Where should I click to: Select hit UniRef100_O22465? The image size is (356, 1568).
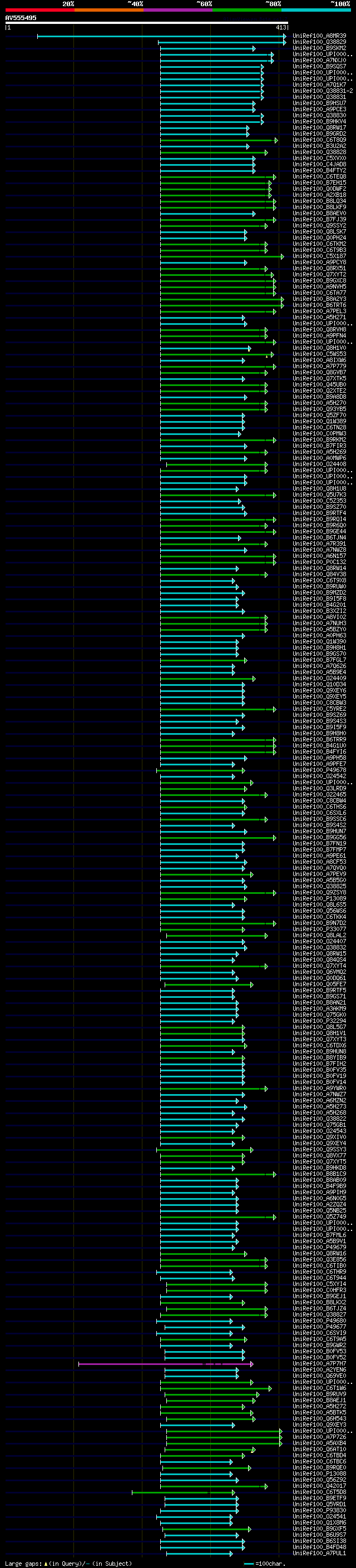pos(319,794)
